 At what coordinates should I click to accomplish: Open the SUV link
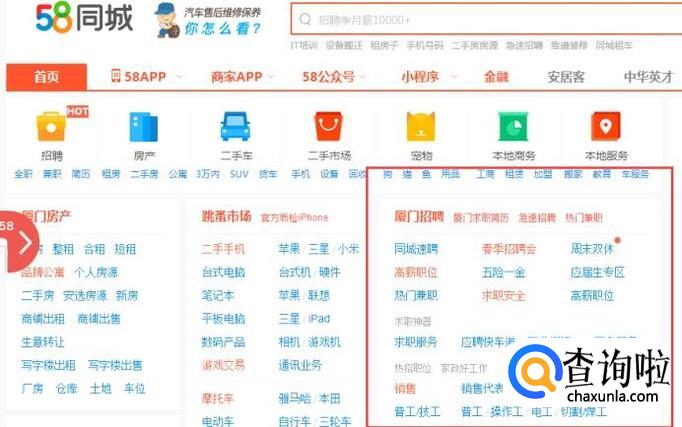click(239, 174)
